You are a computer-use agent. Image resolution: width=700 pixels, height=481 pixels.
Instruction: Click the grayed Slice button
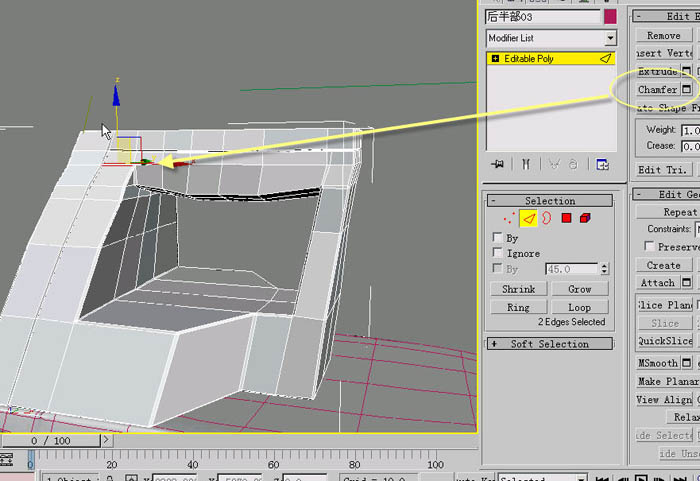pyautogui.click(x=664, y=323)
